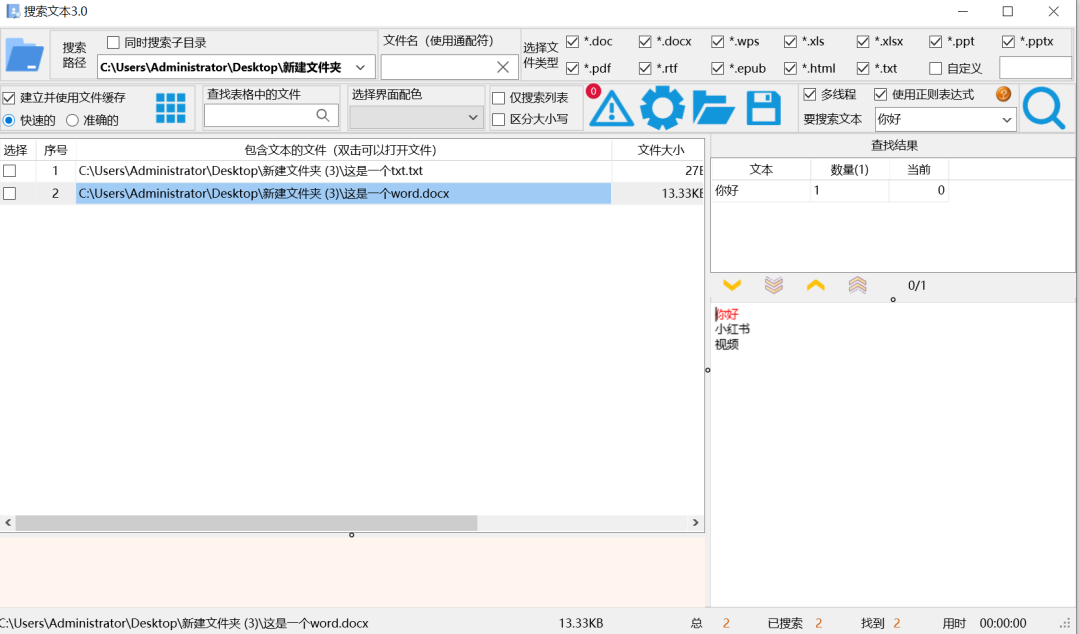Enable the 同时搜索子目录 checkbox
This screenshot has height=634, width=1080.
point(113,43)
